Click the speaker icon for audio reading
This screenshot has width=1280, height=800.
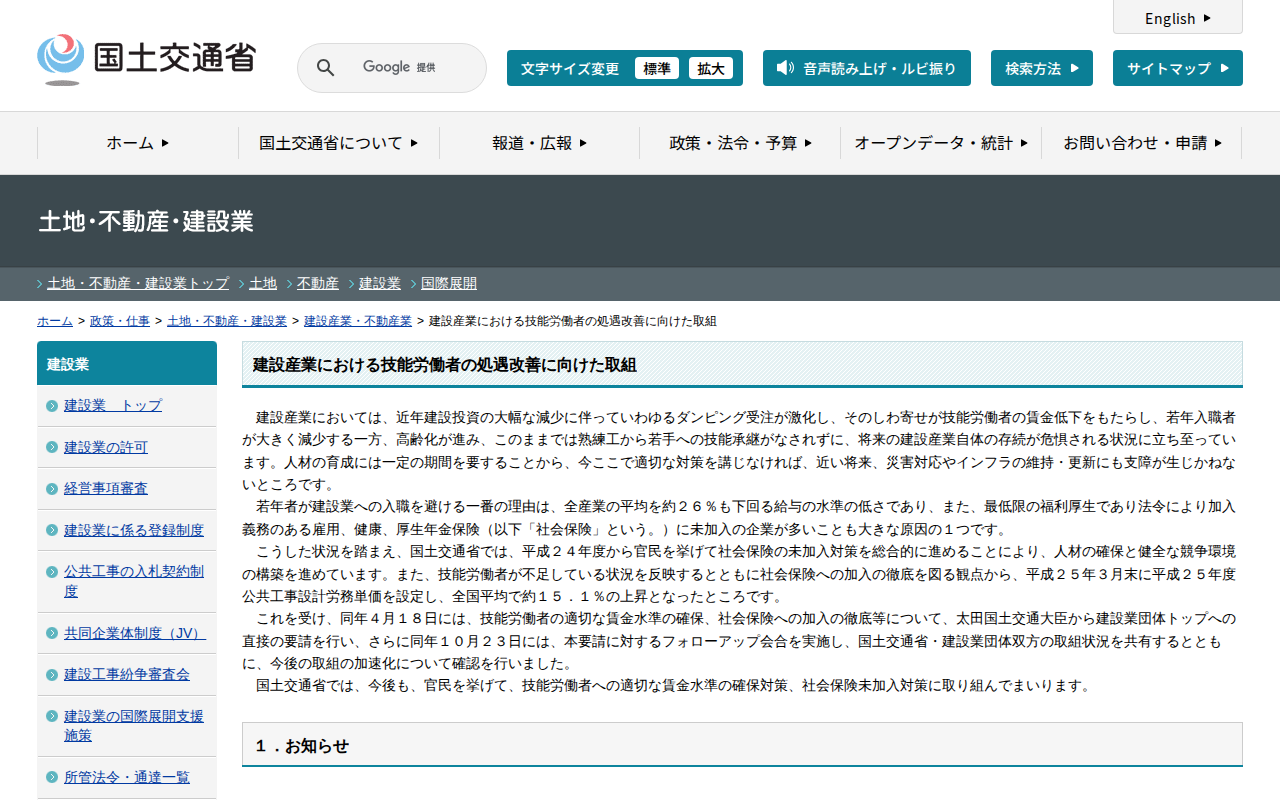coord(785,68)
